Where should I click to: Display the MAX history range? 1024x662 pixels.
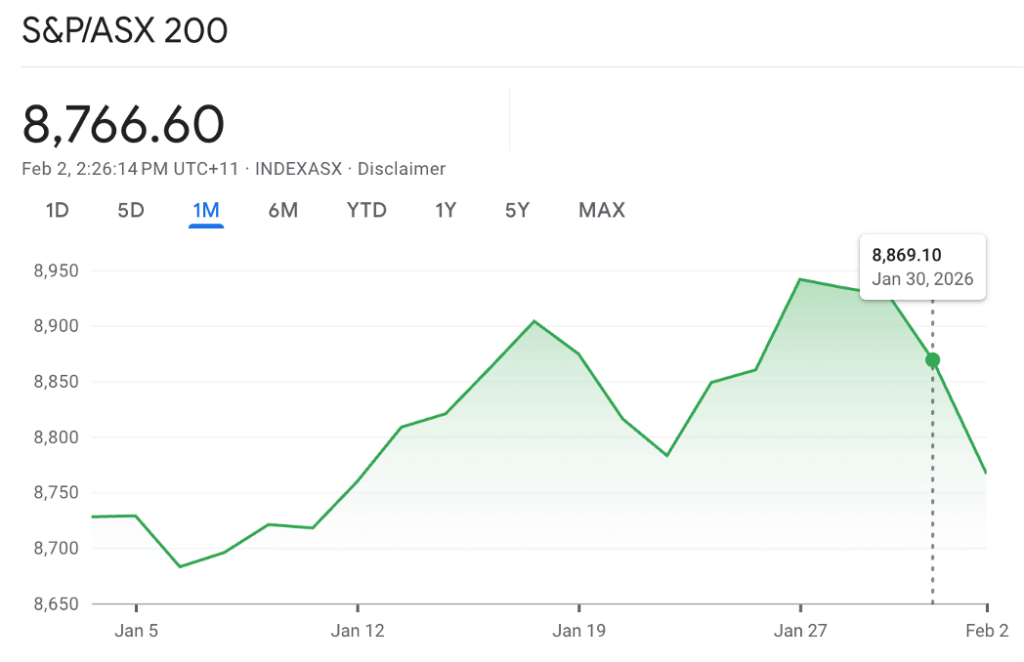point(601,210)
